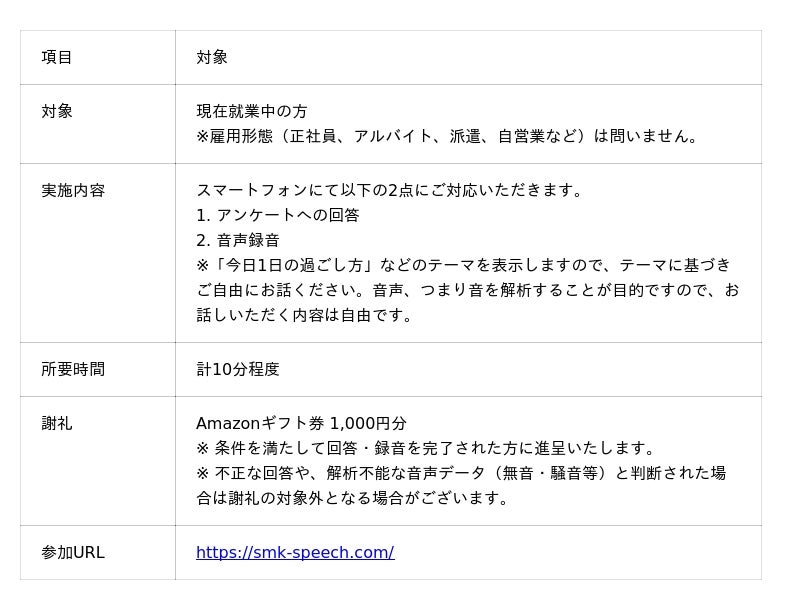The height and width of the screenshot is (610, 800).
Task: Click the text 現在就業中の方
Action: coord(252,111)
